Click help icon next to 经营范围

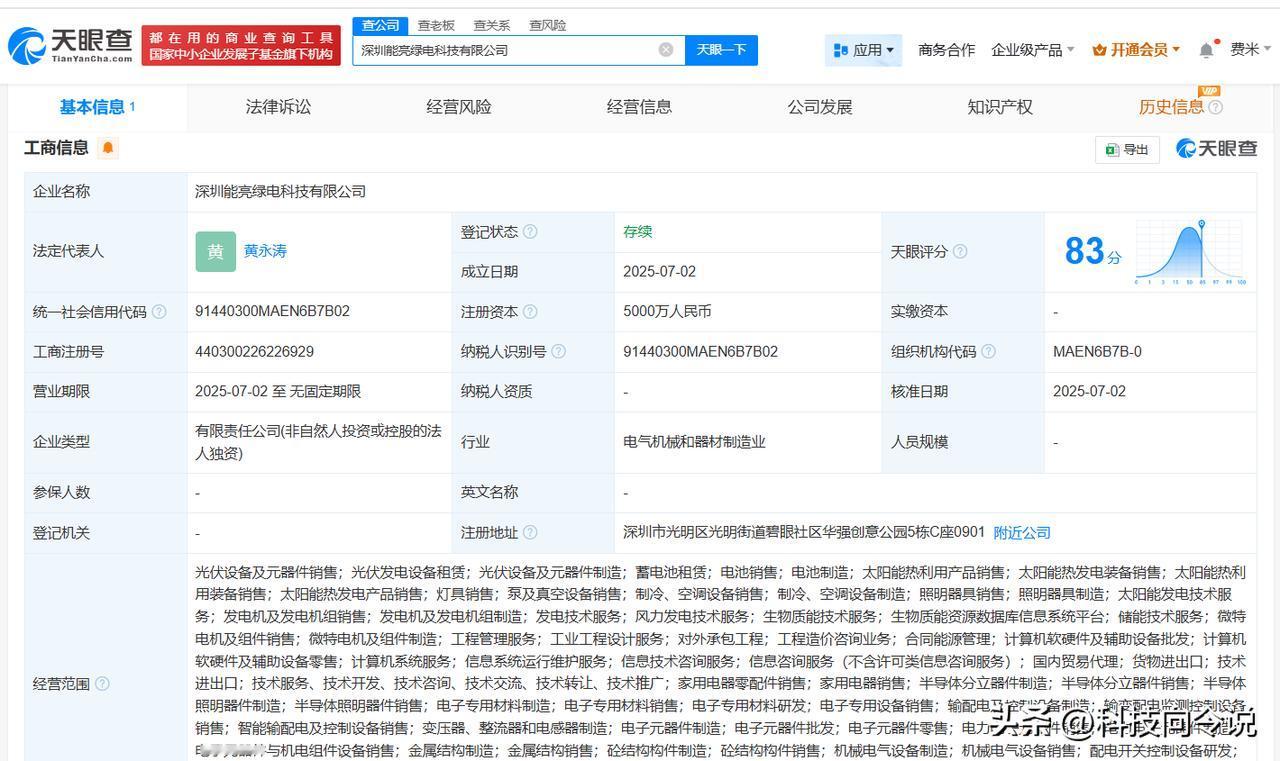(102, 684)
